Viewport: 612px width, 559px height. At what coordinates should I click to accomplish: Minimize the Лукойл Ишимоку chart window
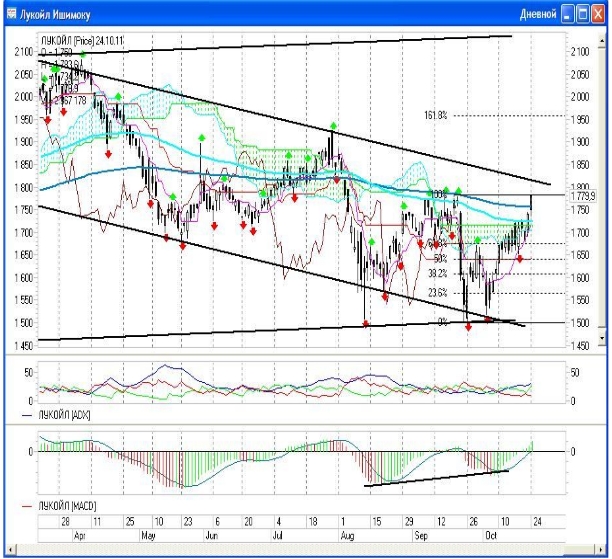pos(568,14)
